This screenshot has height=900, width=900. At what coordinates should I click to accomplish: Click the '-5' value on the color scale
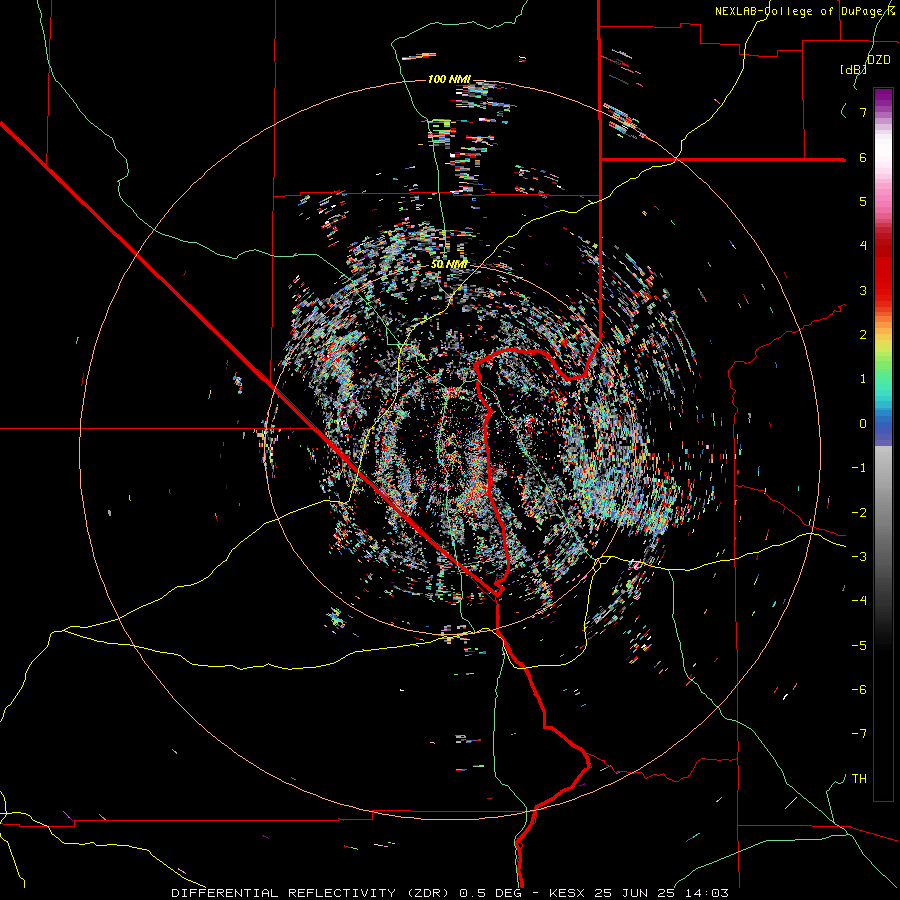[859, 646]
